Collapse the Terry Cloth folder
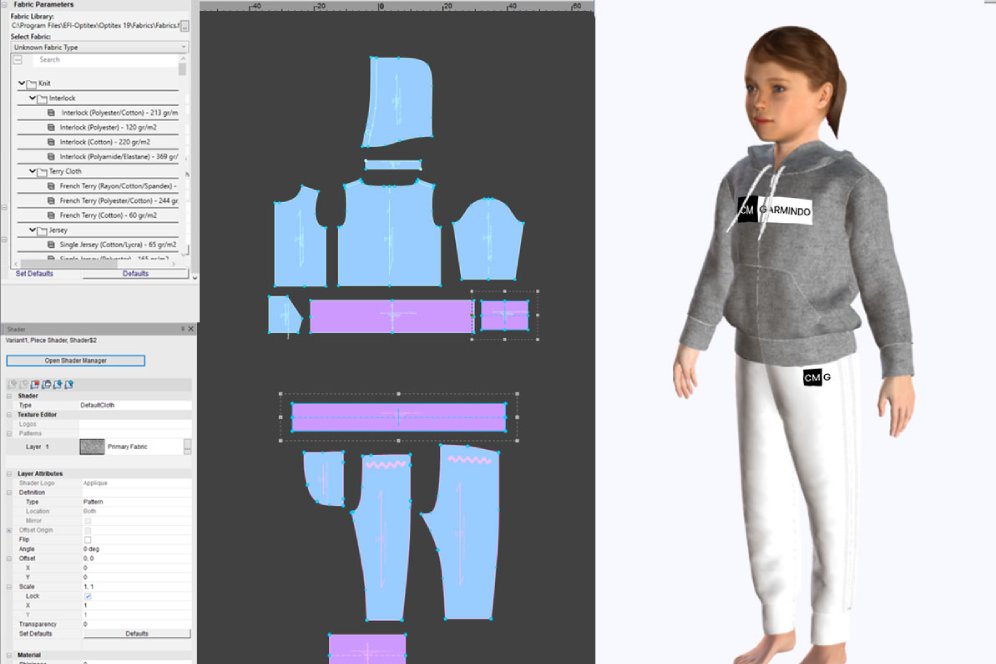 (32, 171)
